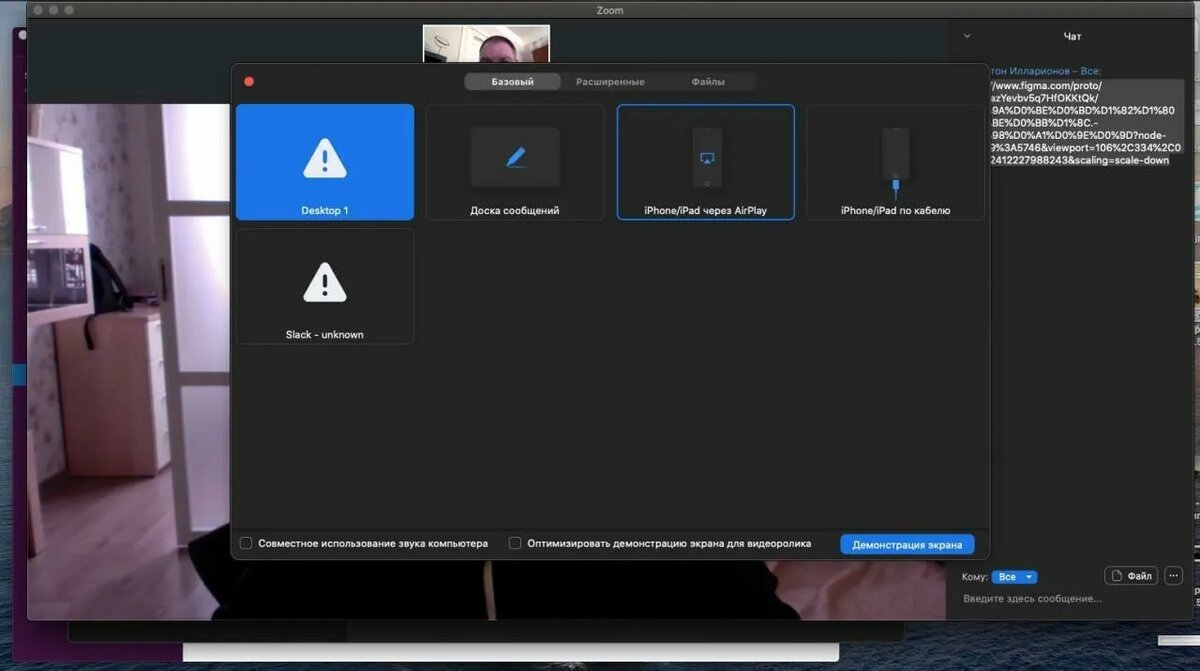Select iPhone/iPad по кабелю option
The width and height of the screenshot is (1200, 671).
(x=896, y=162)
